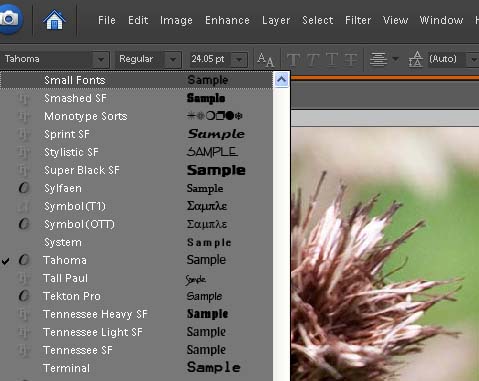Open the Edit menu

coord(138,20)
